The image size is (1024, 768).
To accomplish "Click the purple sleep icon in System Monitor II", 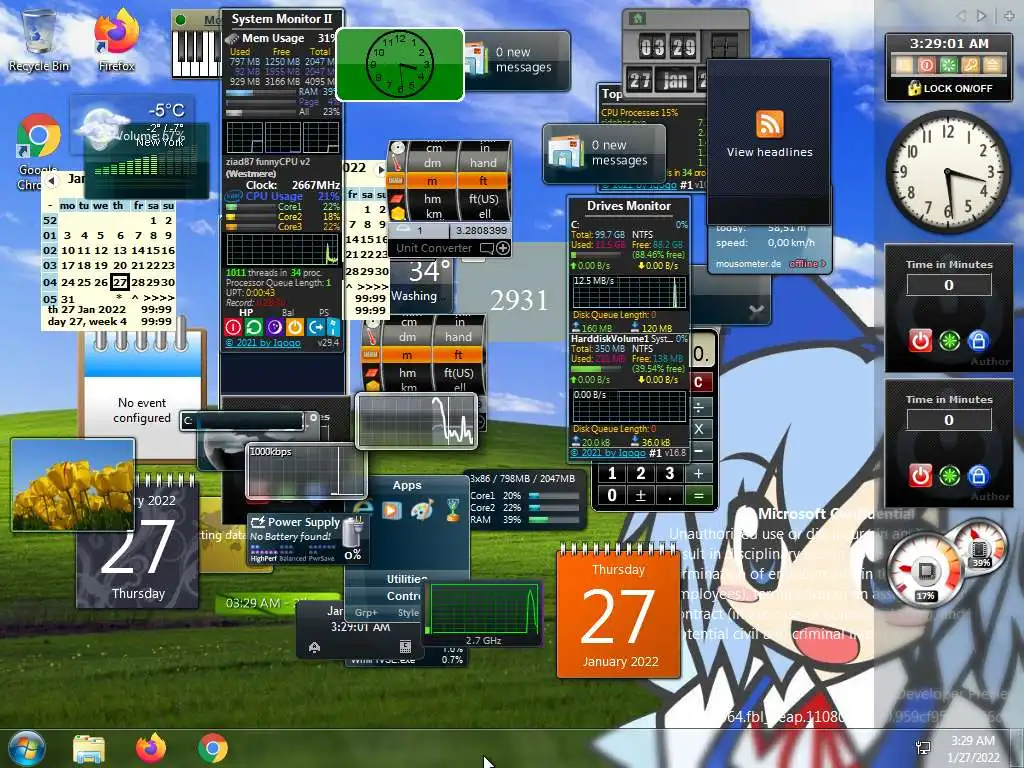I will click(274, 327).
